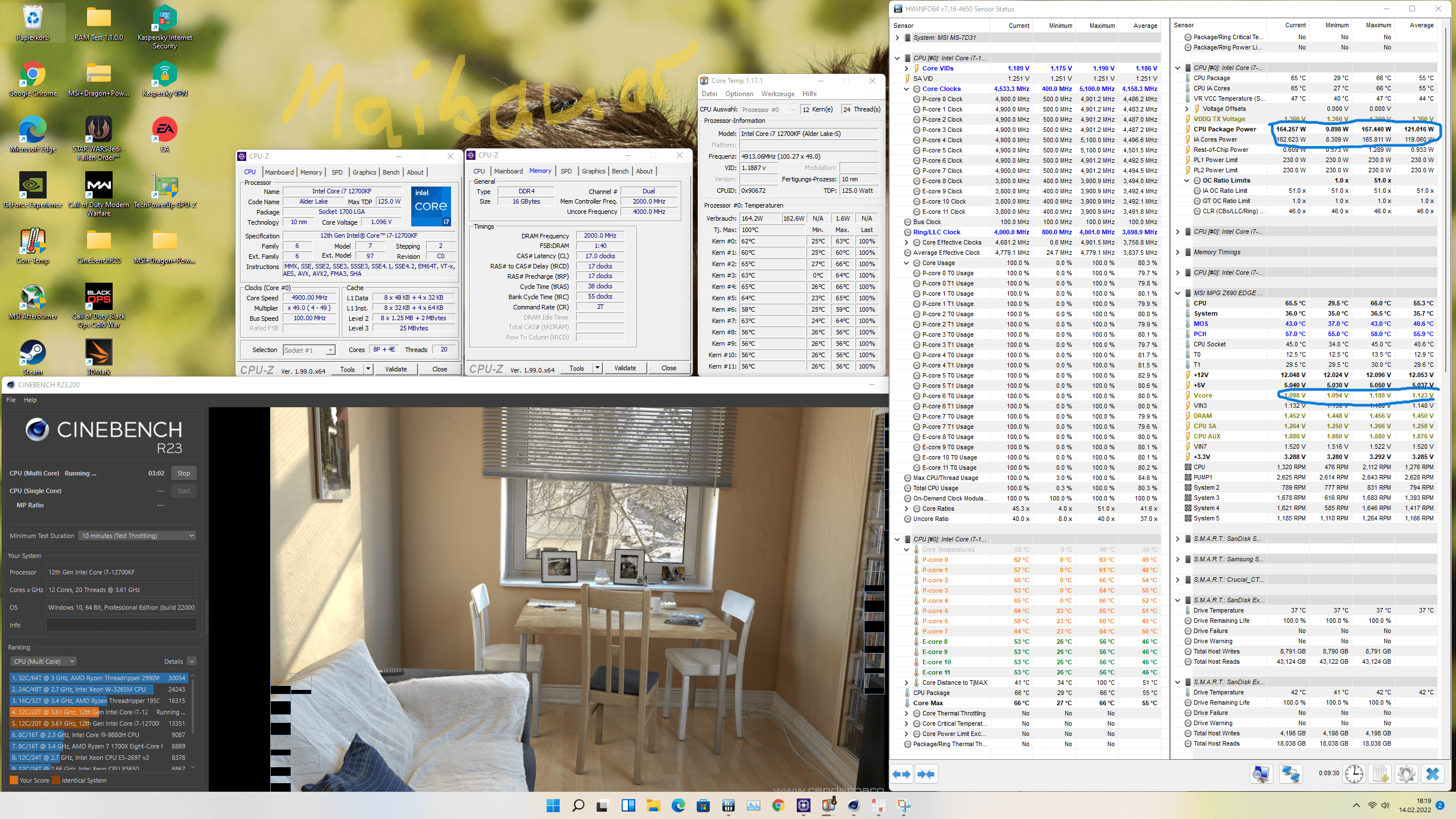Shrink HWiNFO layout with arrows inward icon
The height and width of the screenshot is (819, 1456).
click(926, 774)
